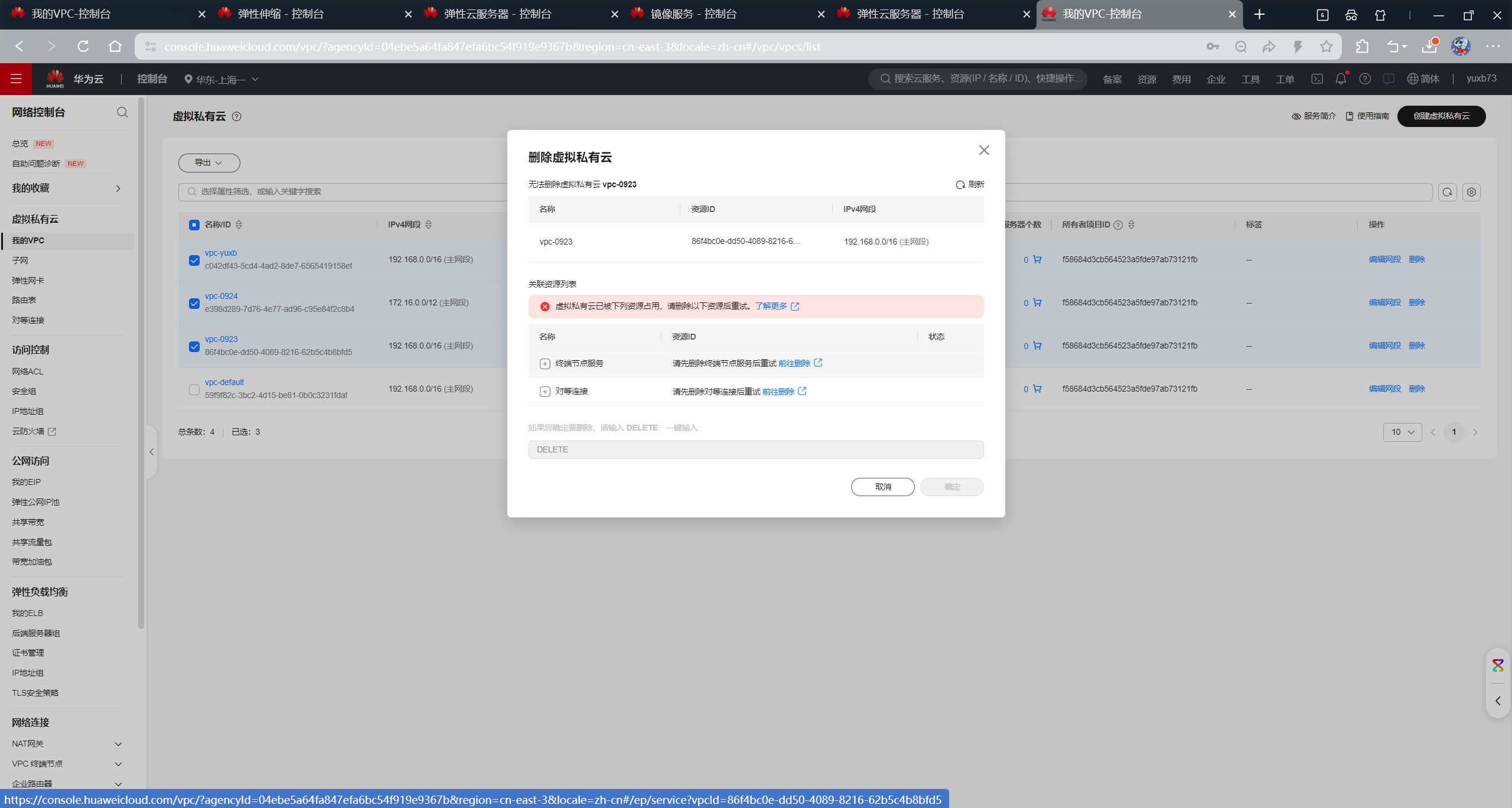Expand the 对等连接 resource row
The image size is (1512, 808).
point(545,392)
